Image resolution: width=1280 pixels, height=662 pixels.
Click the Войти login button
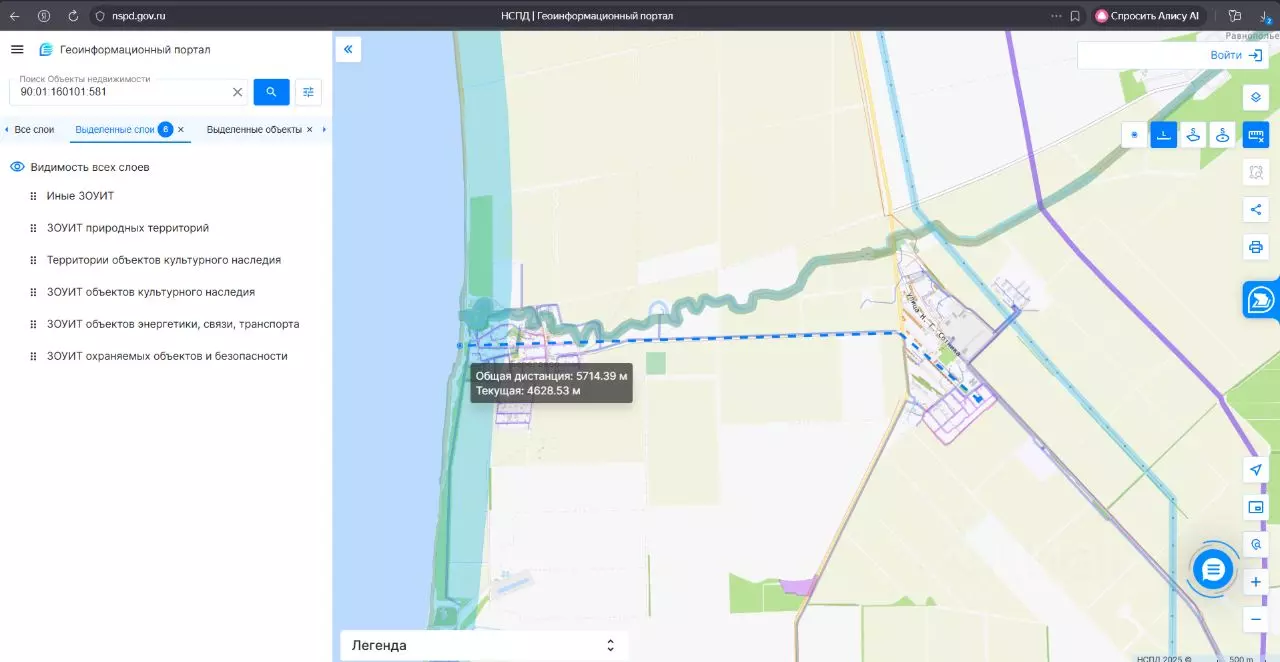pyautogui.click(x=1236, y=55)
